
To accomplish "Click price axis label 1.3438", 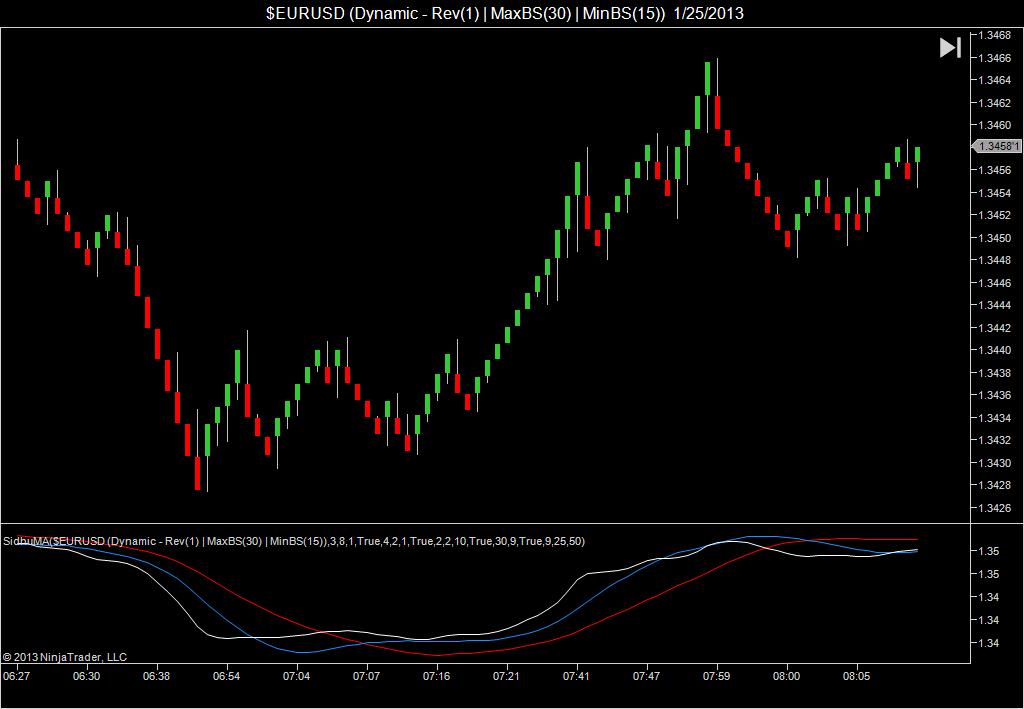I will pyautogui.click(x=995, y=373).
